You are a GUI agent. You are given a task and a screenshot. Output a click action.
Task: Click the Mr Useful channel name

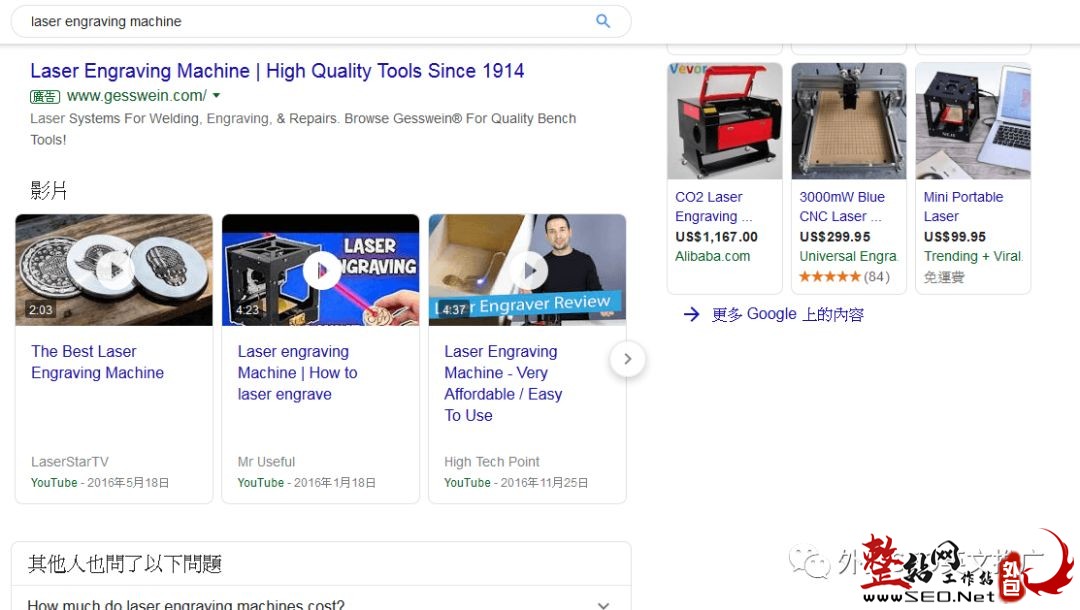266,462
